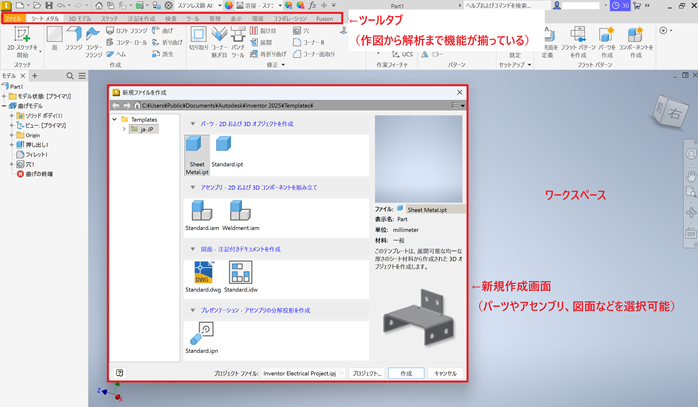Click the shopping cart icon in title bar
The width and height of the screenshot is (698, 407).
pyautogui.click(x=637, y=5)
